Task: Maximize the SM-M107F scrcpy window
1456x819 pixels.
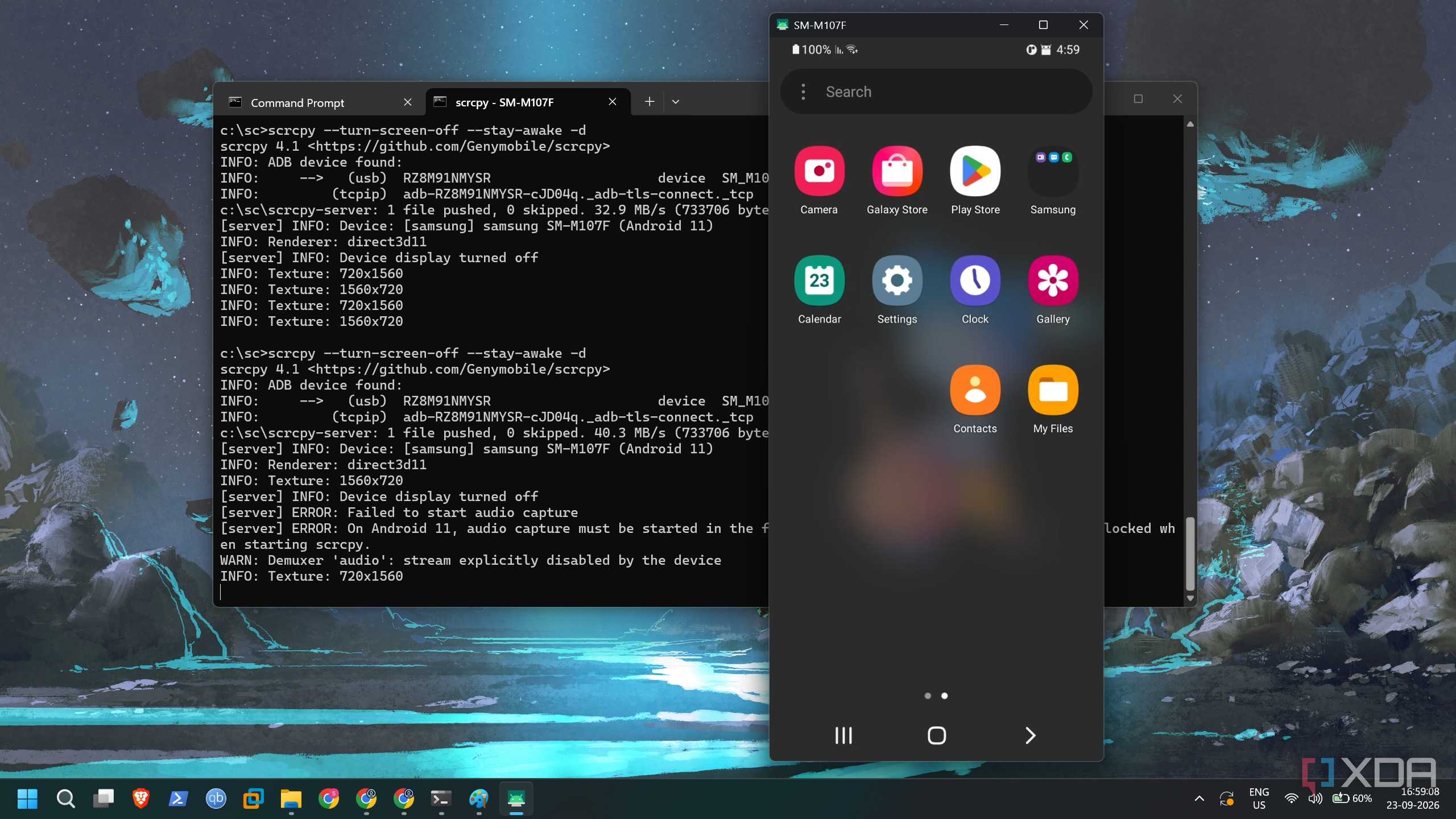Action: coord(1043,25)
